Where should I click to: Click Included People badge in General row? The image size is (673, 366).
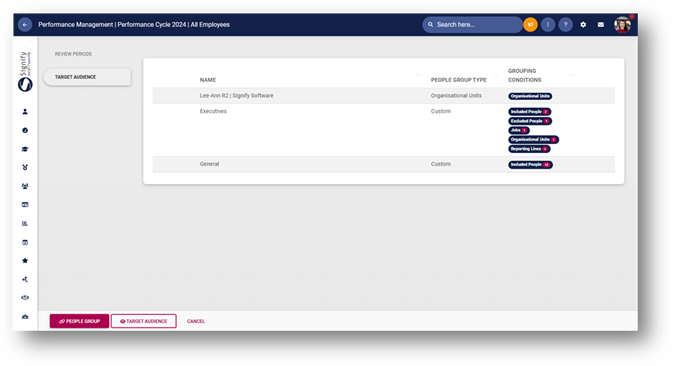tap(531, 164)
